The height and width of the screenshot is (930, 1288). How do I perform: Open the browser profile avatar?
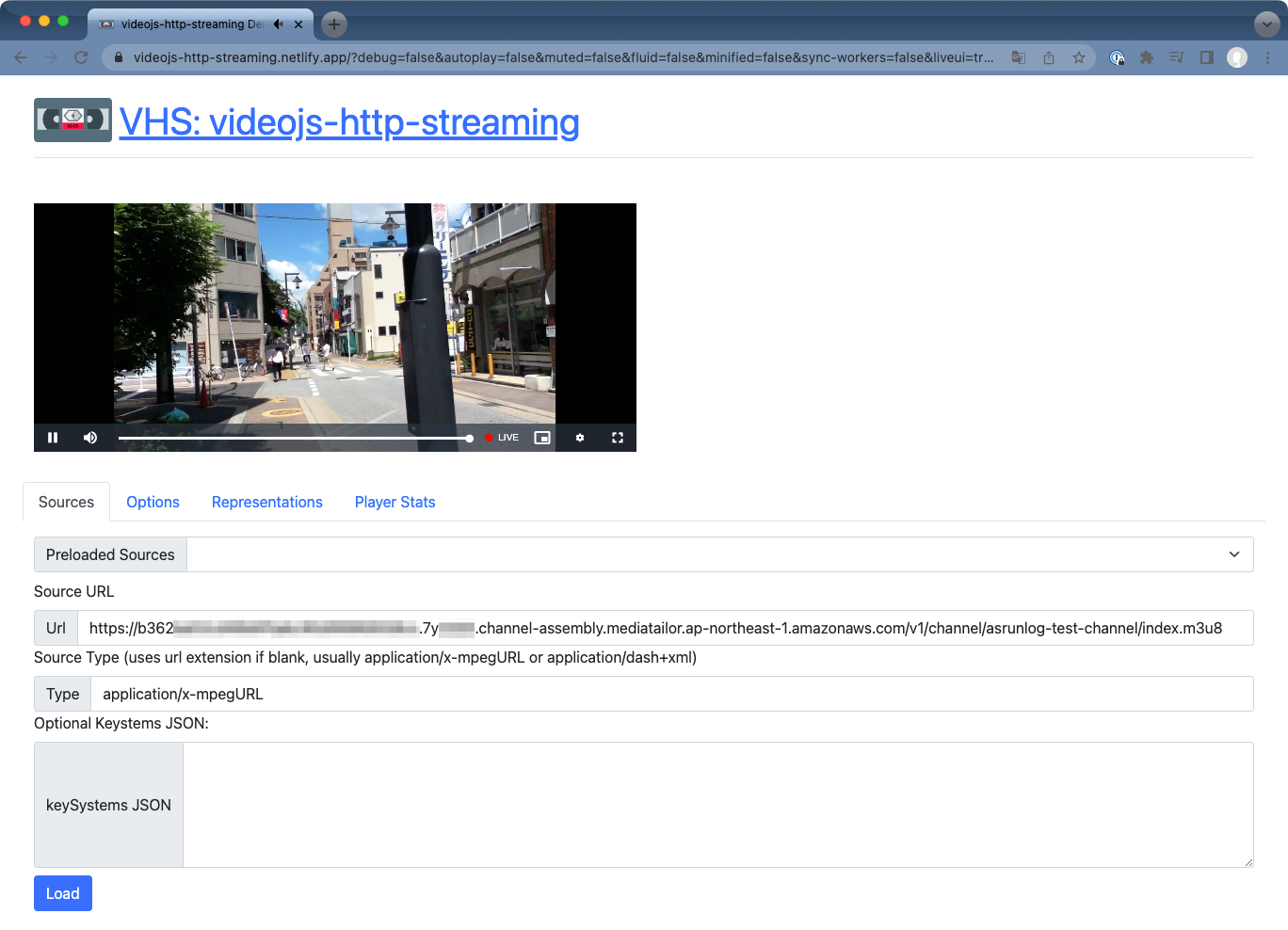point(1237,57)
